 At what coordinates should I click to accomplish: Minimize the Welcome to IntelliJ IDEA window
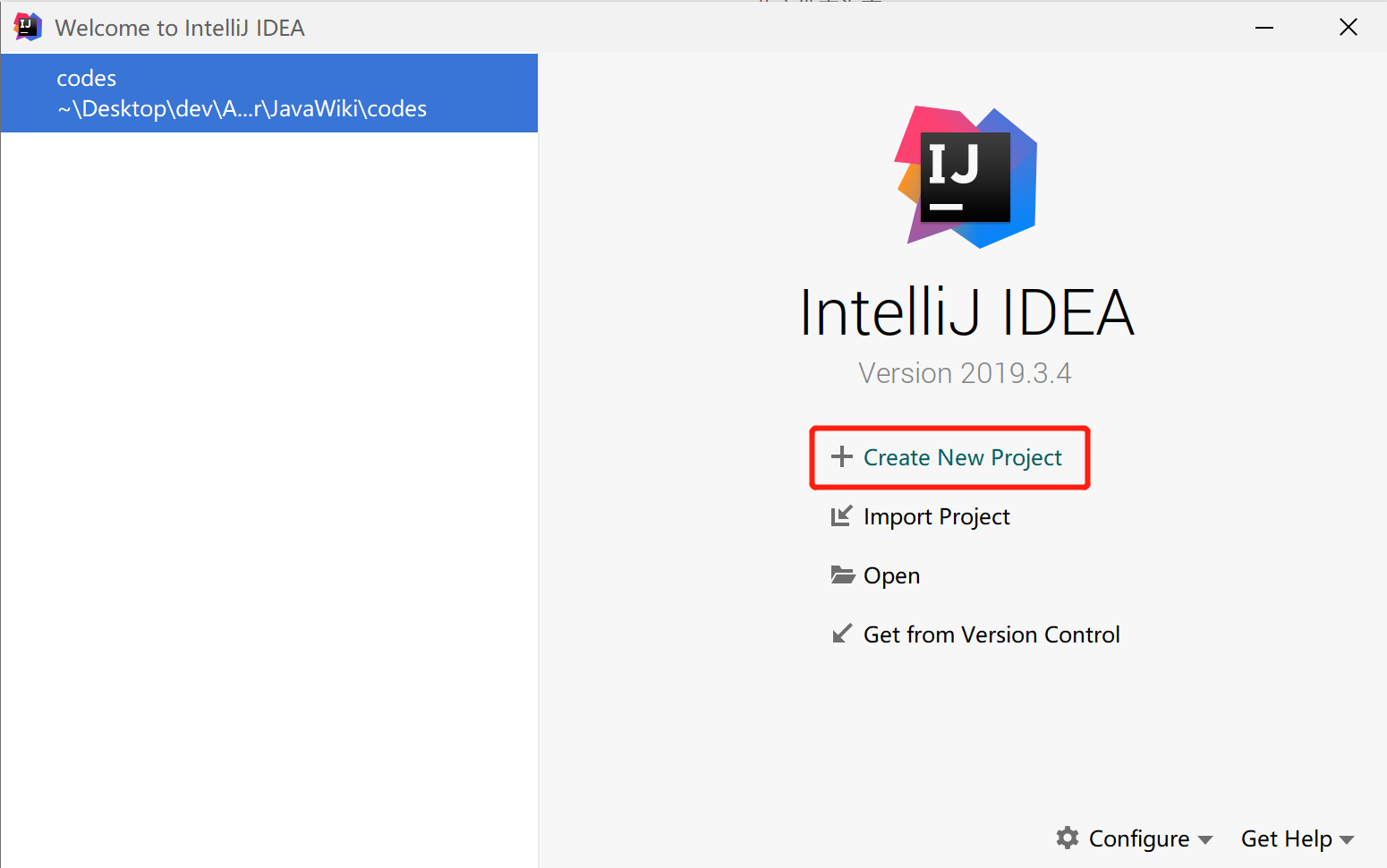(1264, 28)
